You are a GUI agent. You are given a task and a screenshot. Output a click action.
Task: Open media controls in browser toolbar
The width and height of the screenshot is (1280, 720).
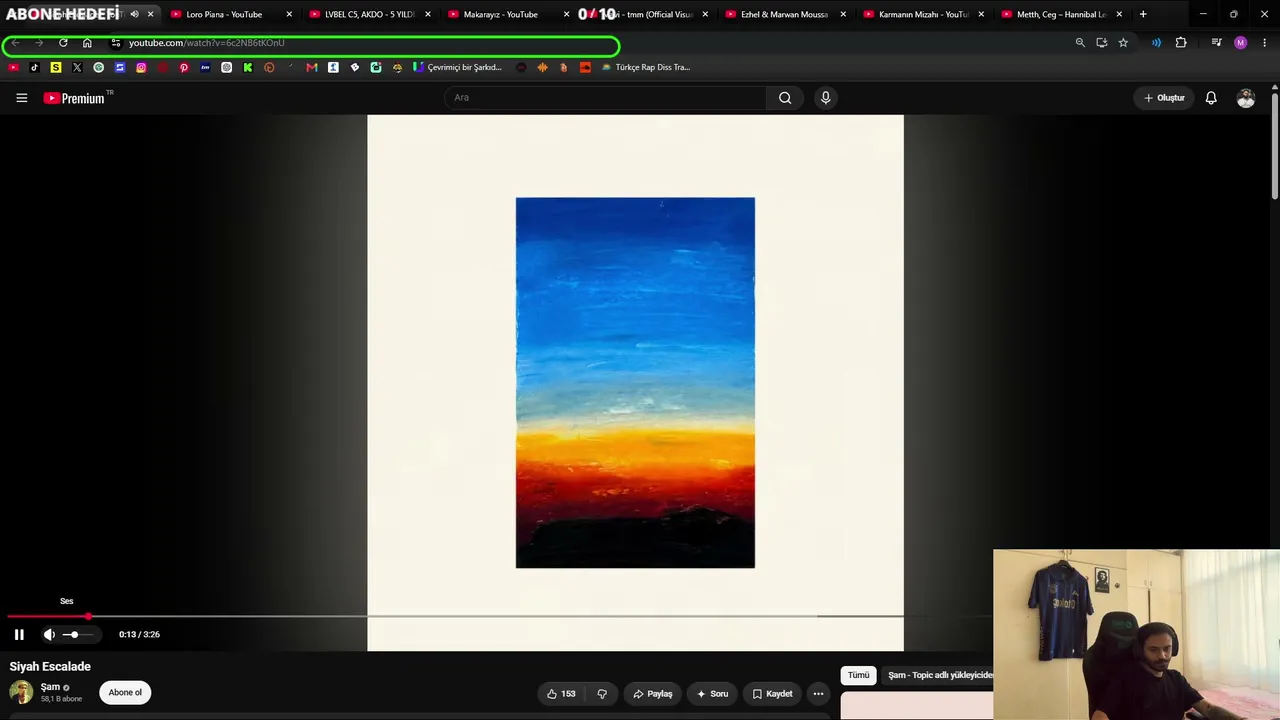click(x=1216, y=43)
